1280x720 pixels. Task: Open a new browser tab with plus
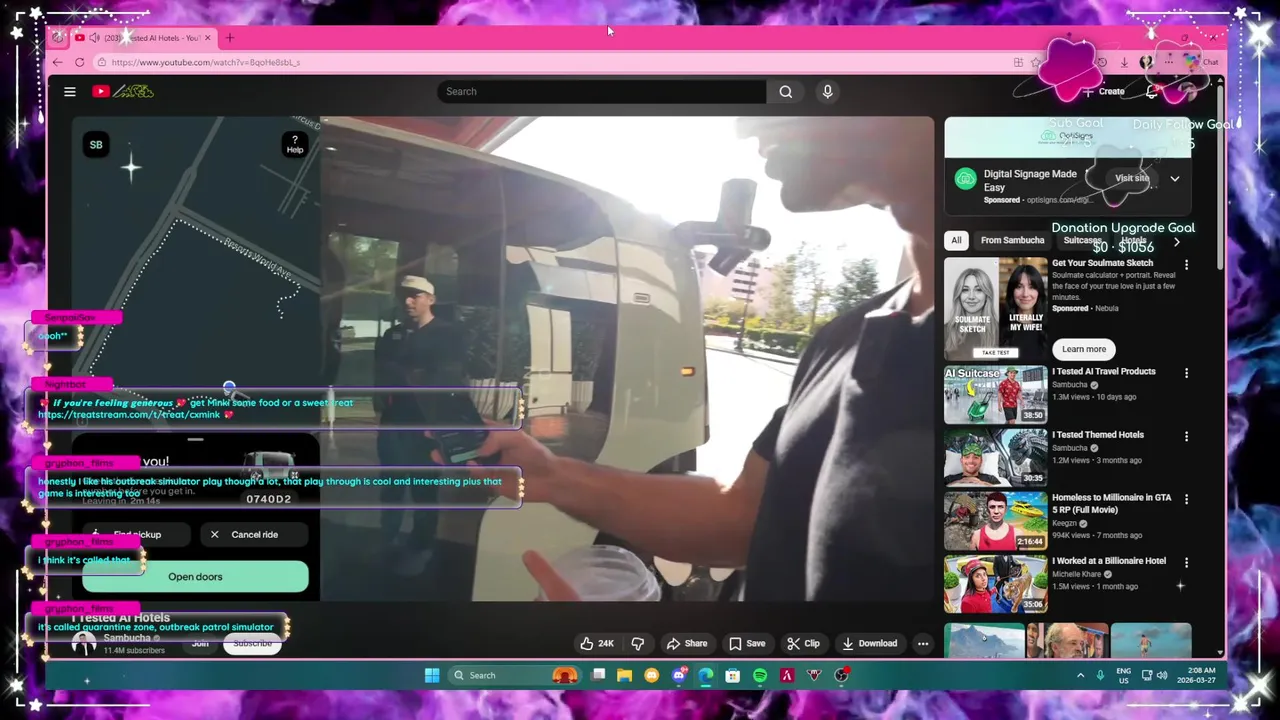(x=229, y=38)
